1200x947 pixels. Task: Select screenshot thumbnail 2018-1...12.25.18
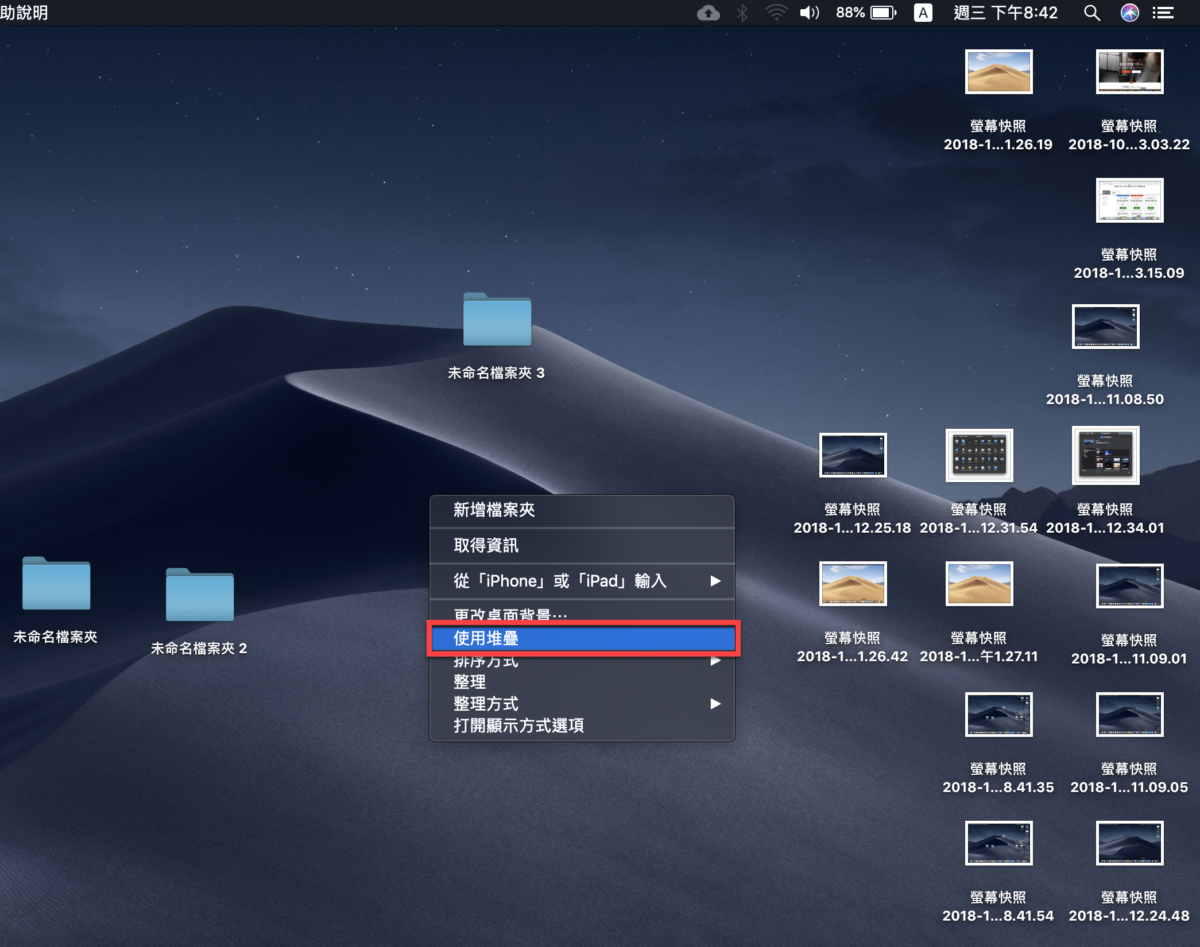[x=853, y=455]
